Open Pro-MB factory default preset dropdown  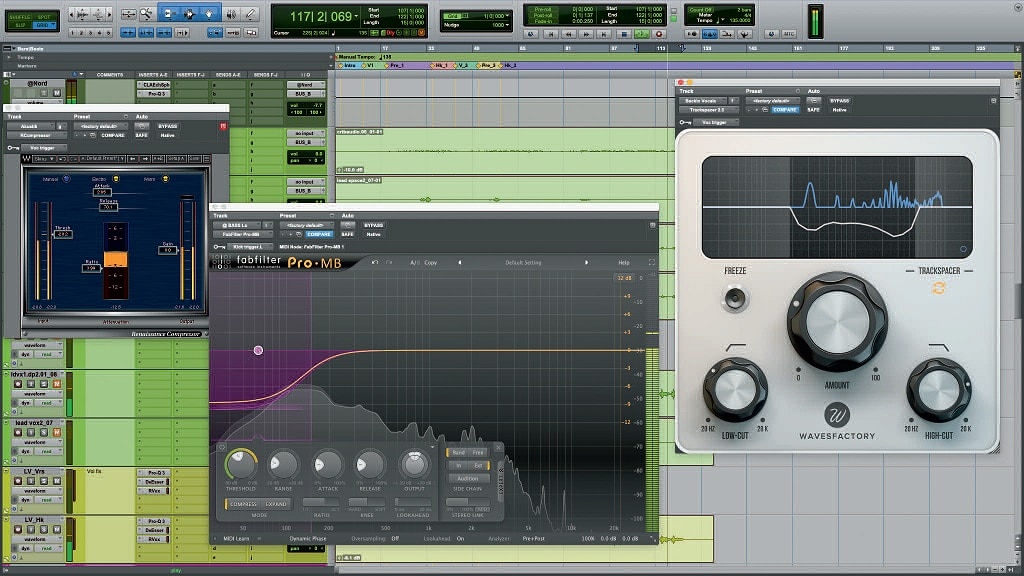click(x=306, y=225)
